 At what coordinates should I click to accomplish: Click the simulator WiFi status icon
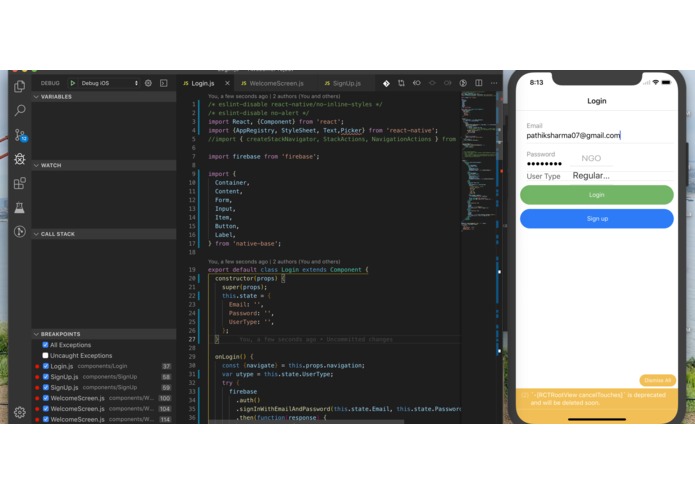tap(656, 82)
